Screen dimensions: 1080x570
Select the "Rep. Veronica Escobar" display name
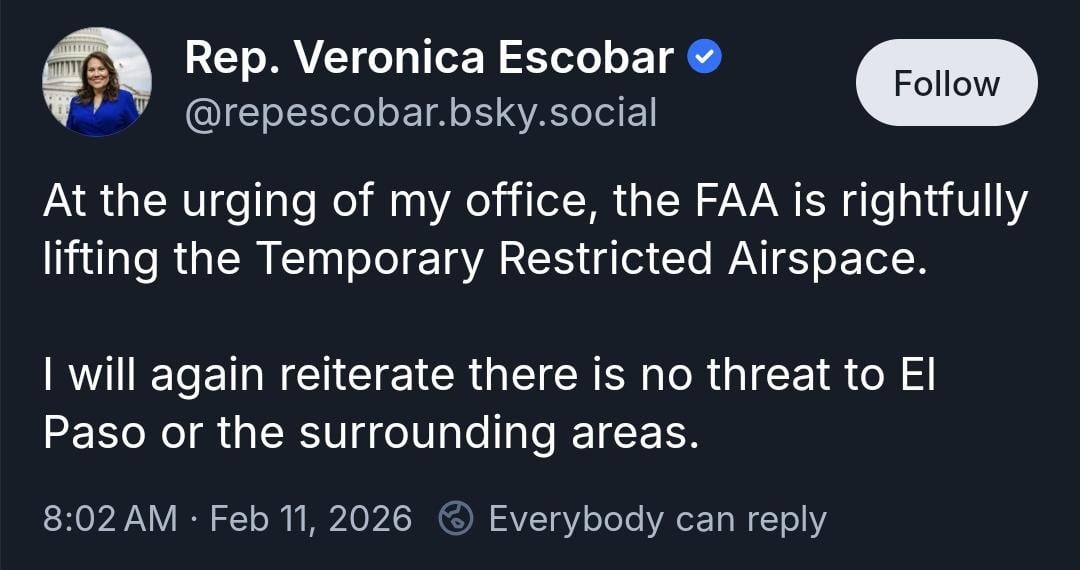[429, 59]
